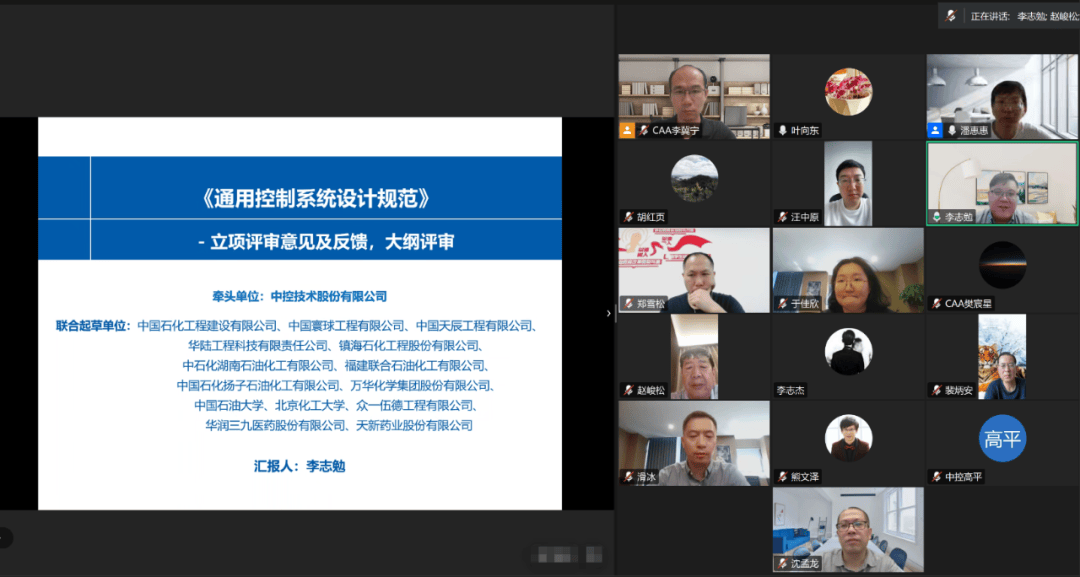The height and width of the screenshot is (577, 1080).
Task: Click the muted mic icon beside 沈孟龙
Action: coord(782,563)
